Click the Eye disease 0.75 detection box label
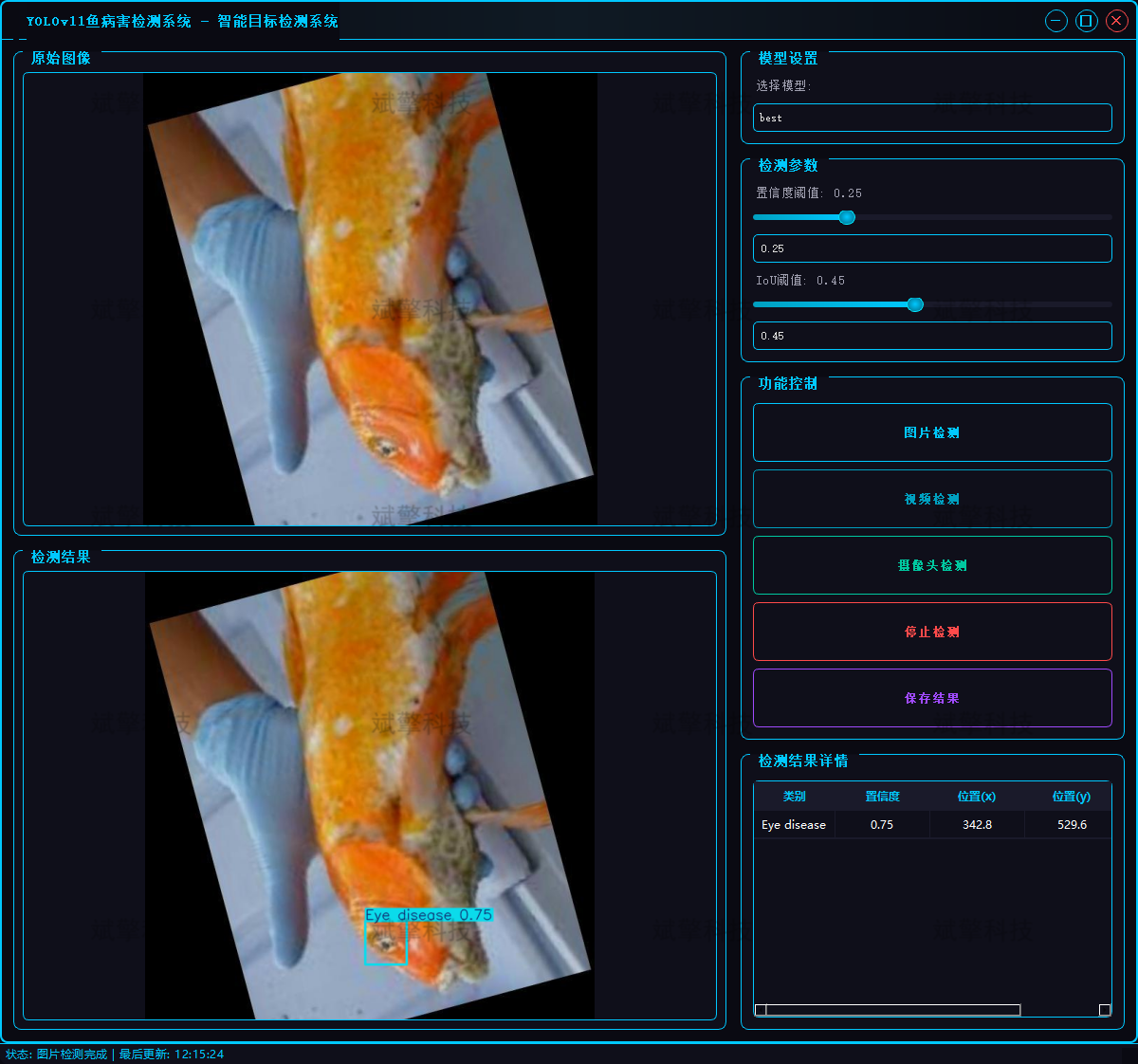 [x=429, y=915]
